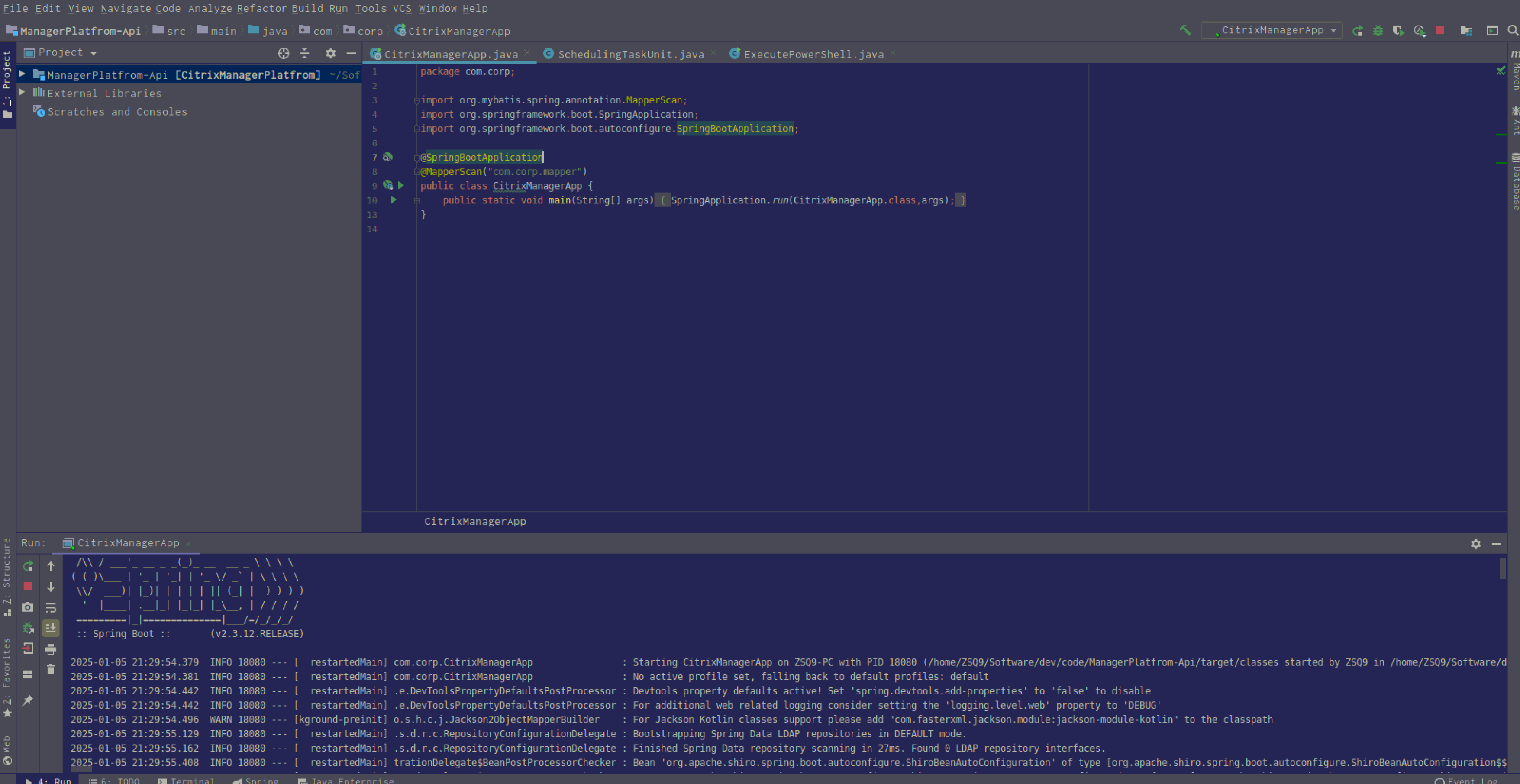The width and height of the screenshot is (1520, 784).
Task: Click the Rerun icon in the Run panel
Action: coord(28,566)
